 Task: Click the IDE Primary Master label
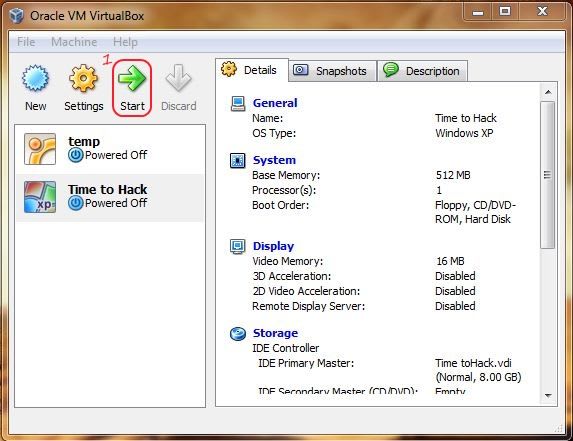point(306,363)
